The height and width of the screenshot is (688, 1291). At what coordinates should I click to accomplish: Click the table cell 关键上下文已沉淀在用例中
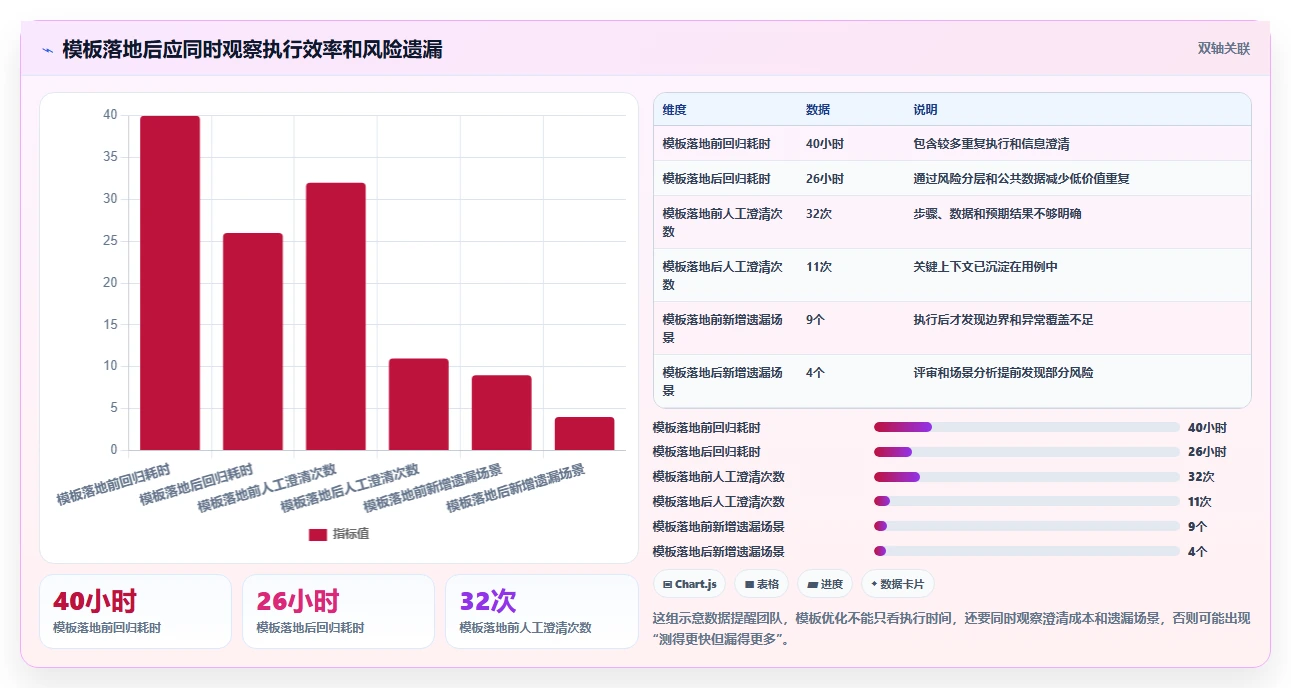click(985, 267)
